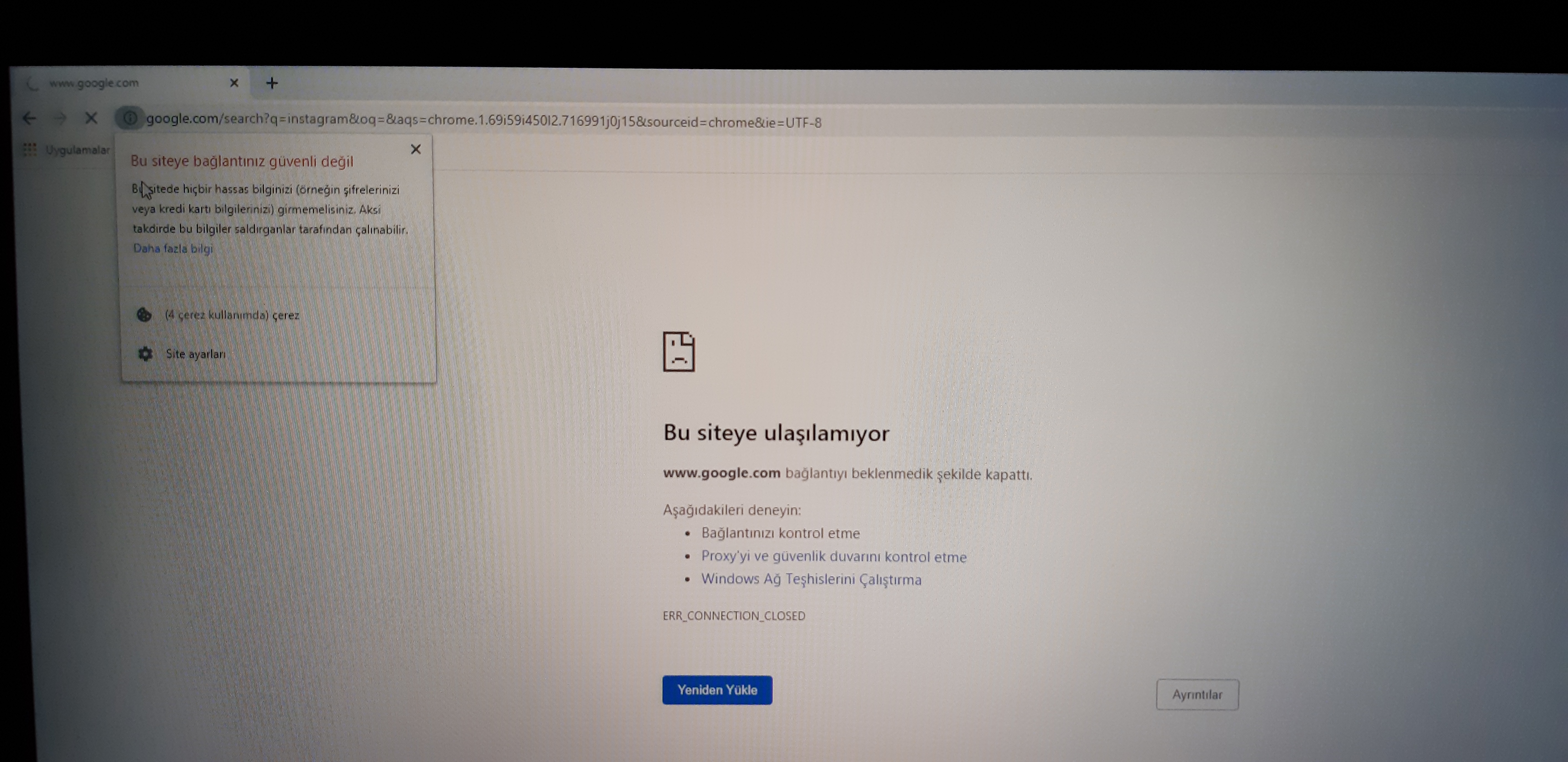Click the Uygulamalar apps grid icon
This screenshot has height=762, width=1568.
(29, 150)
